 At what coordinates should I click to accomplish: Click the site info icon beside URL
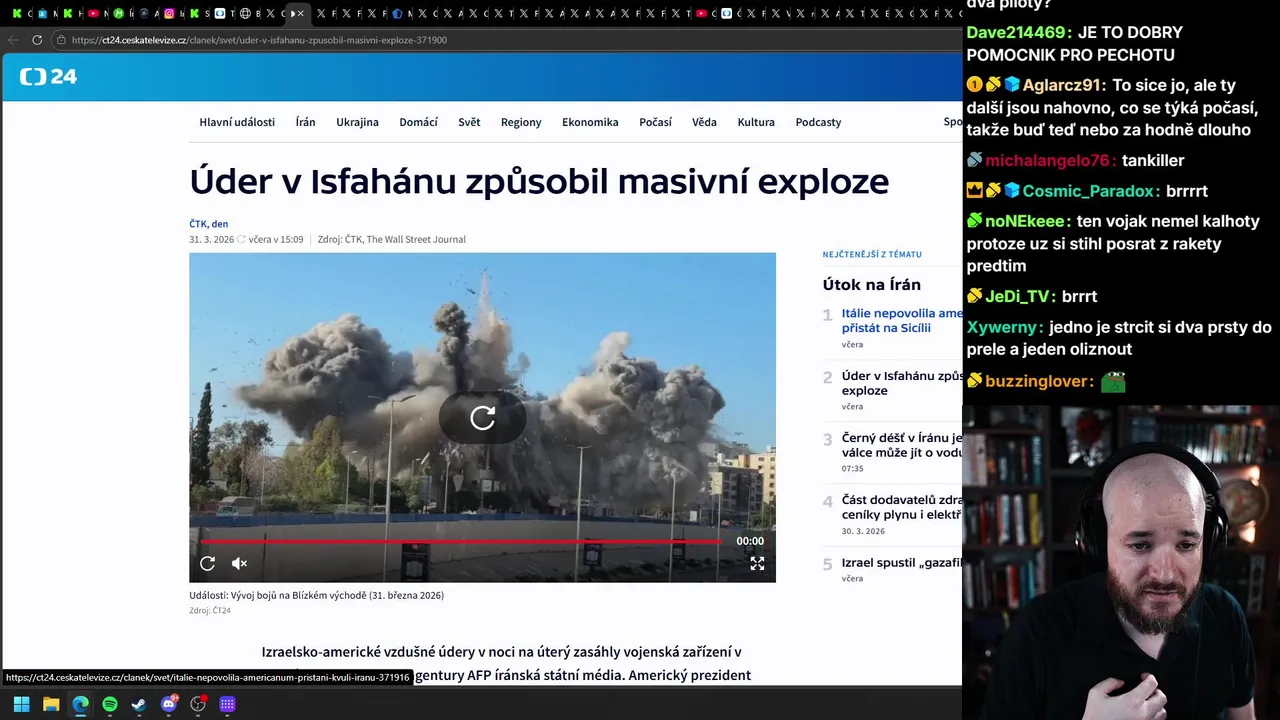click(x=61, y=40)
